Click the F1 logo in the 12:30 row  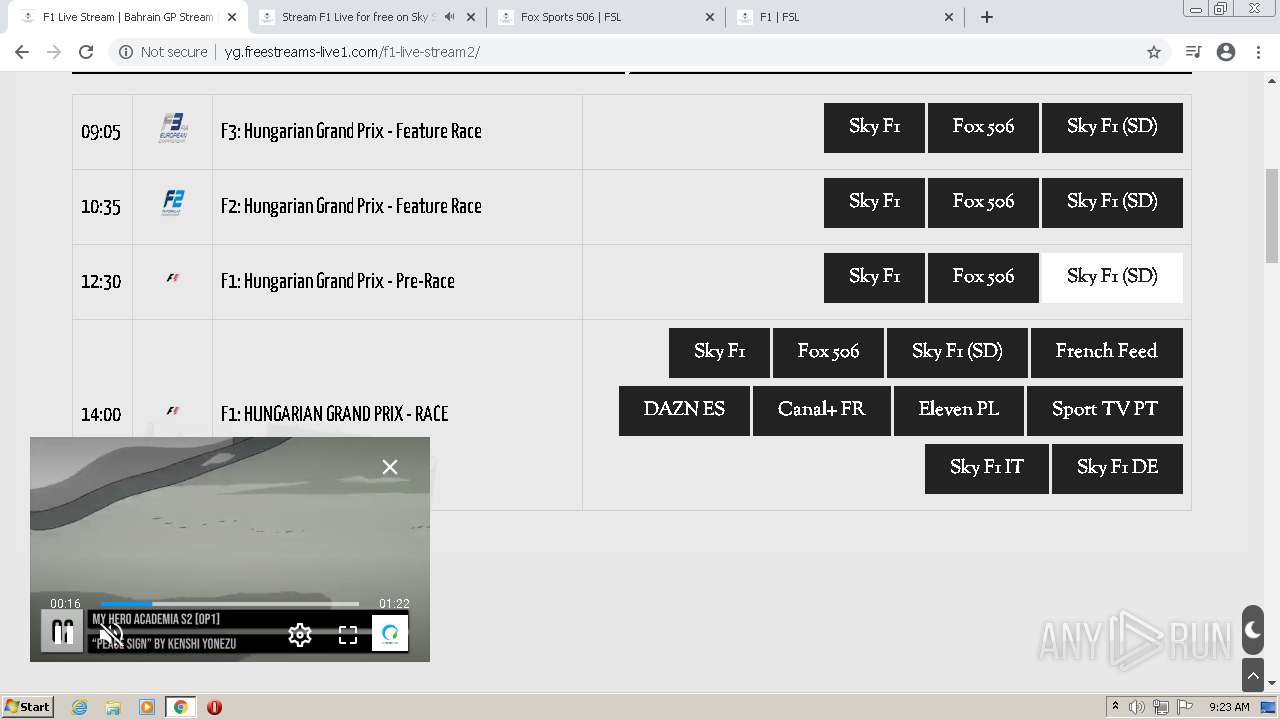pos(173,278)
